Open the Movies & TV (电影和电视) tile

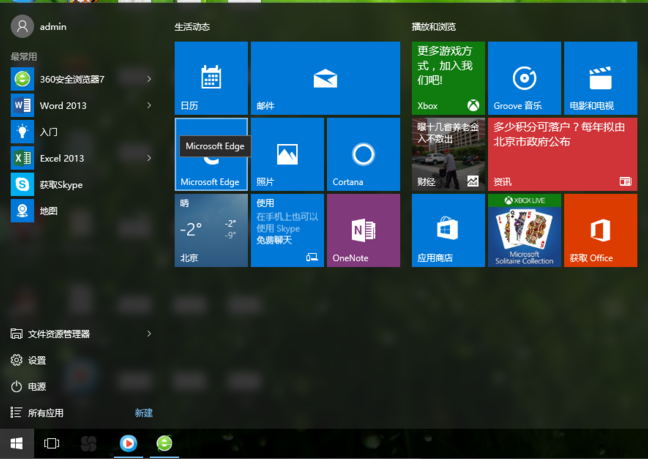click(x=600, y=77)
